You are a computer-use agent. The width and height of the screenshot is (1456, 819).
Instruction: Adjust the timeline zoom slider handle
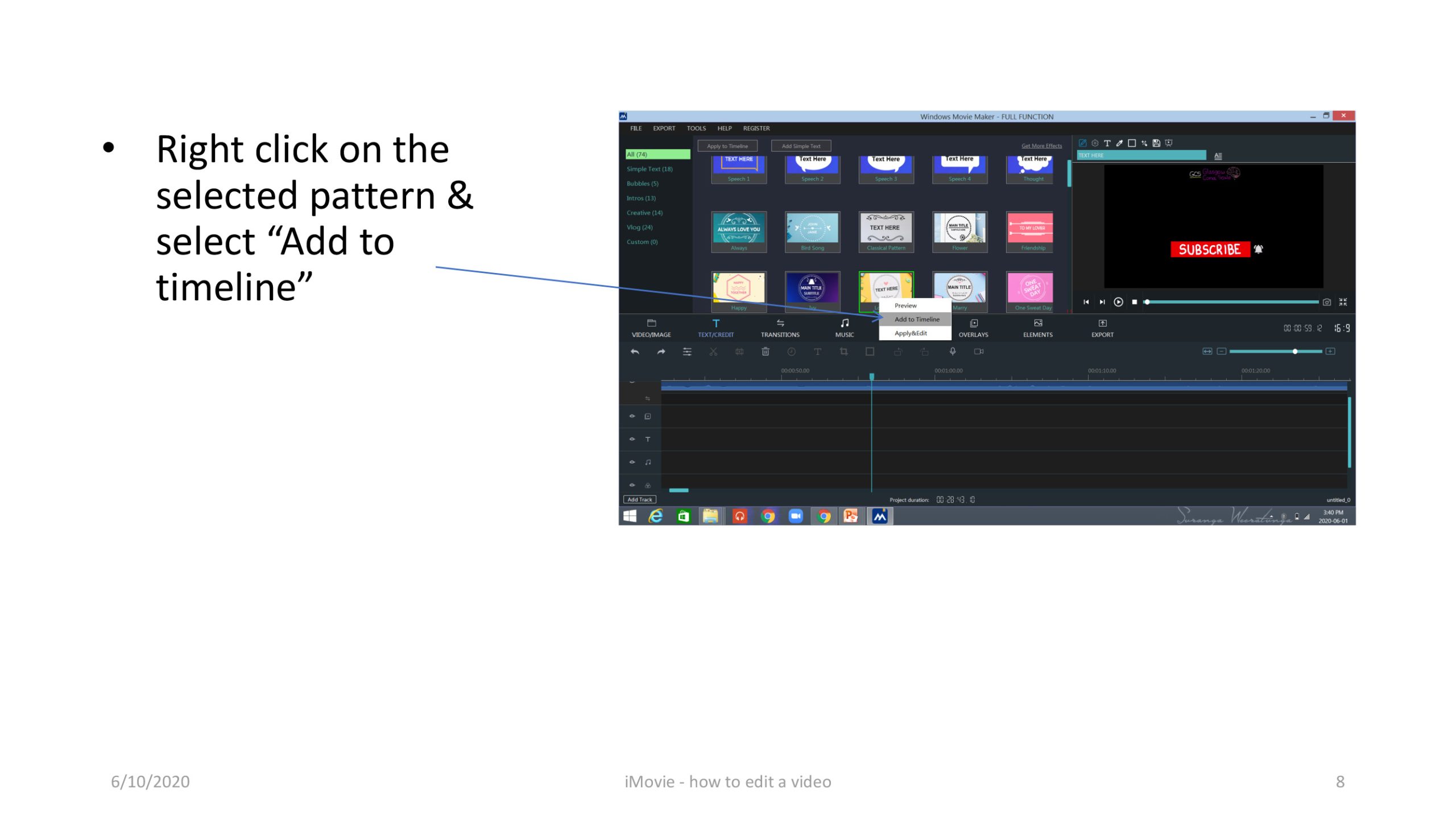click(1295, 351)
